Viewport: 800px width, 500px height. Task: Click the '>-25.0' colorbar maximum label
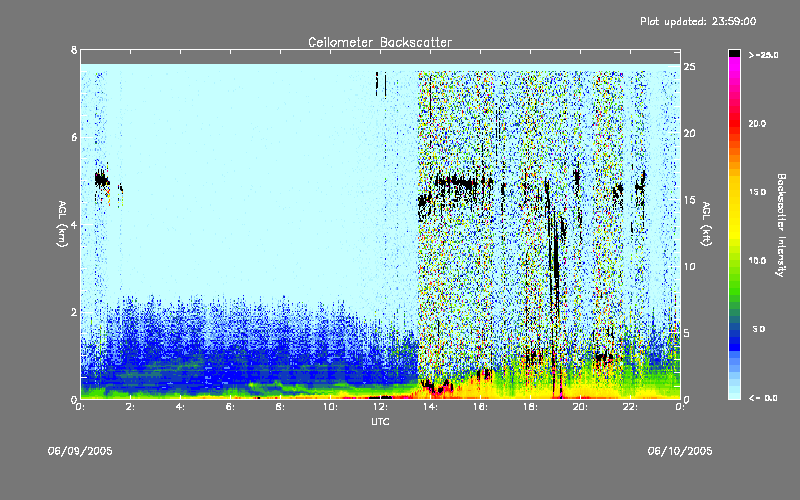coord(764,55)
